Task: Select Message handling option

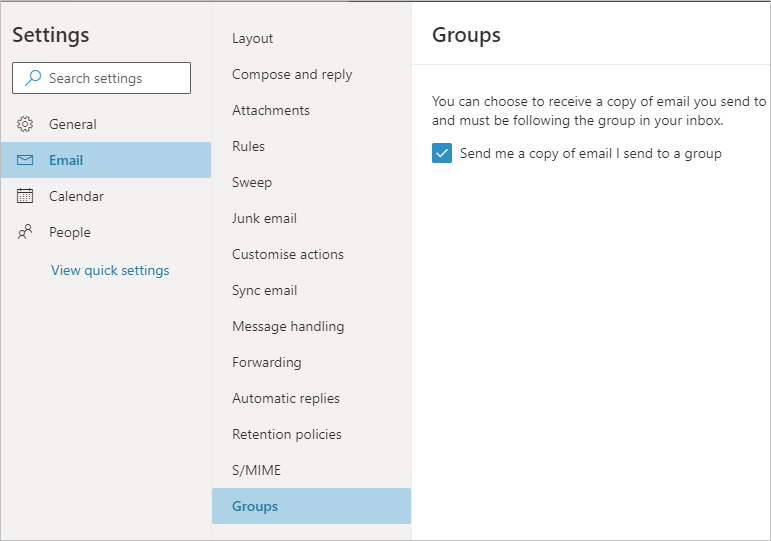Action: pos(288,326)
